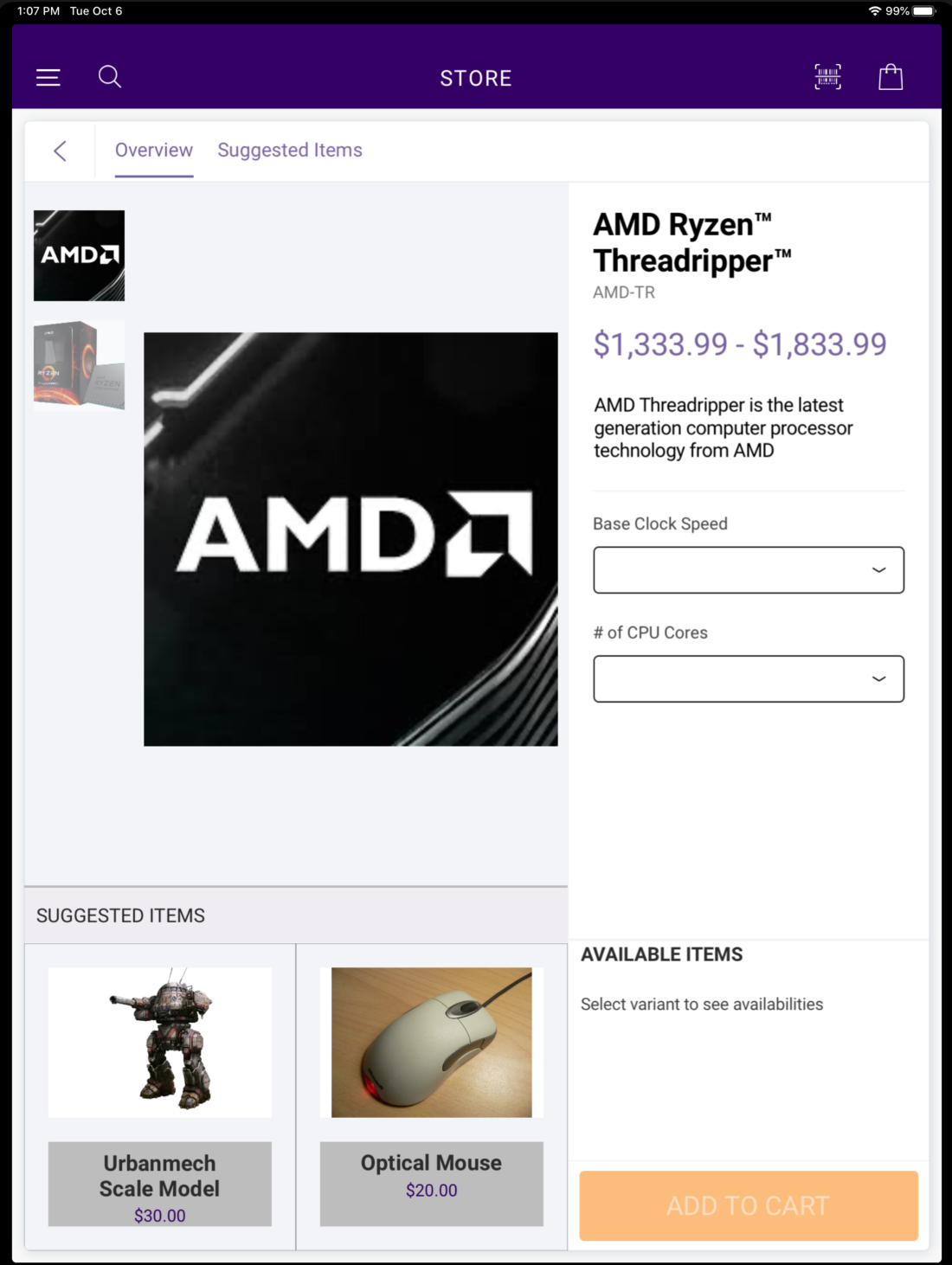The image size is (952, 1265).
Task: Click the Base Clock Speed chevron arrow
Action: coord(878,570)
